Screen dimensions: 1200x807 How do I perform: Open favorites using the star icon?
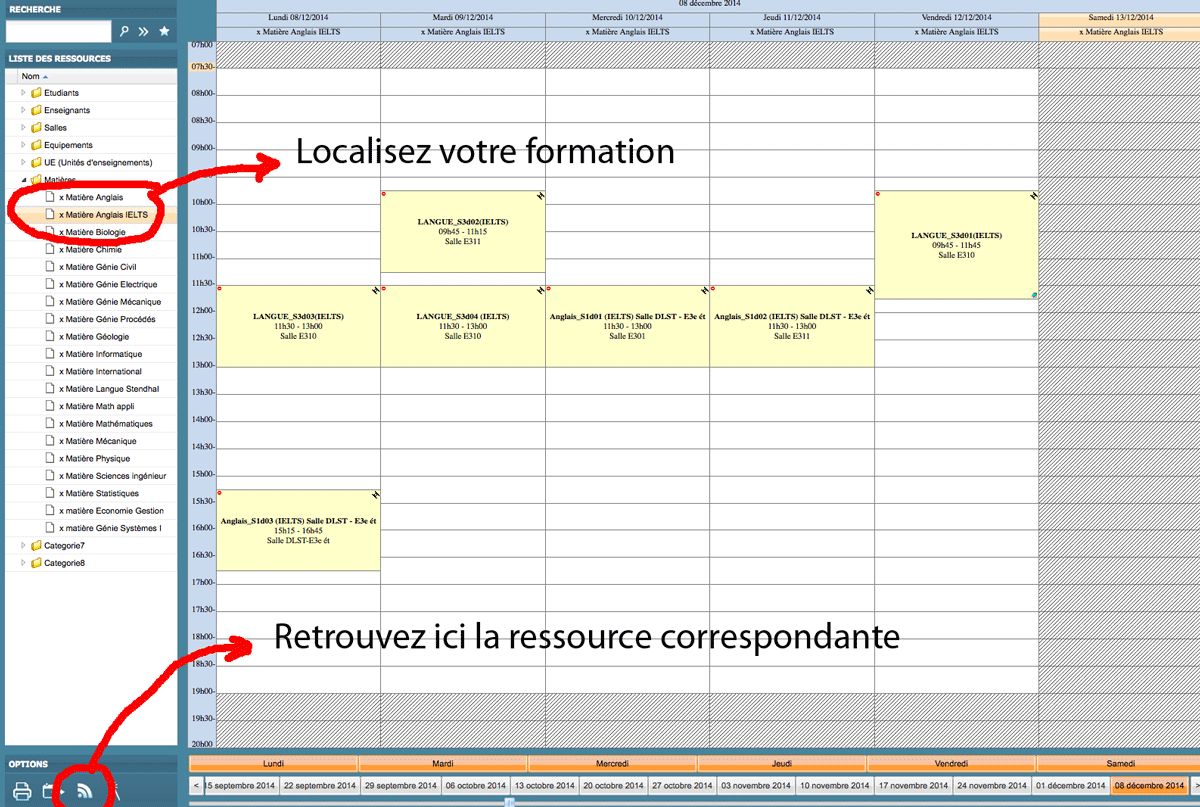click(164, 30)
